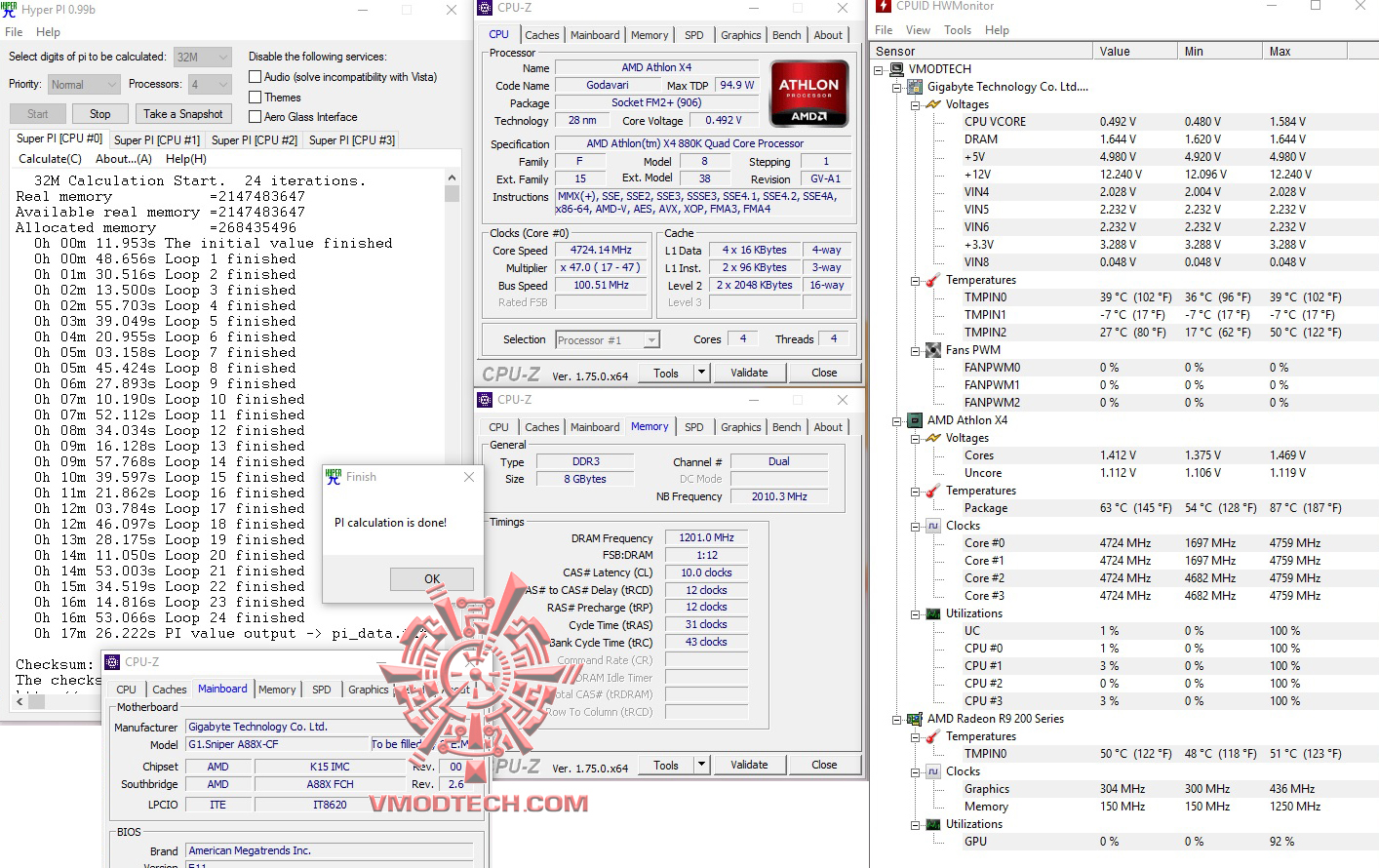Click the Voltages icon under AMD Athlon X4
The height and width of the screenshot is (868, 1379).
(933, 438)
